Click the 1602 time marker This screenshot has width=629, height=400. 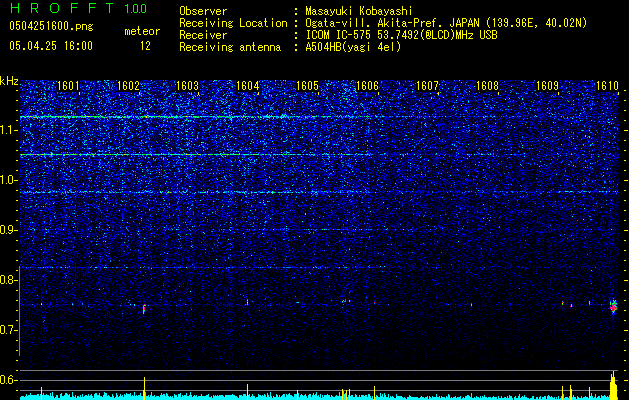coord(128,86)
